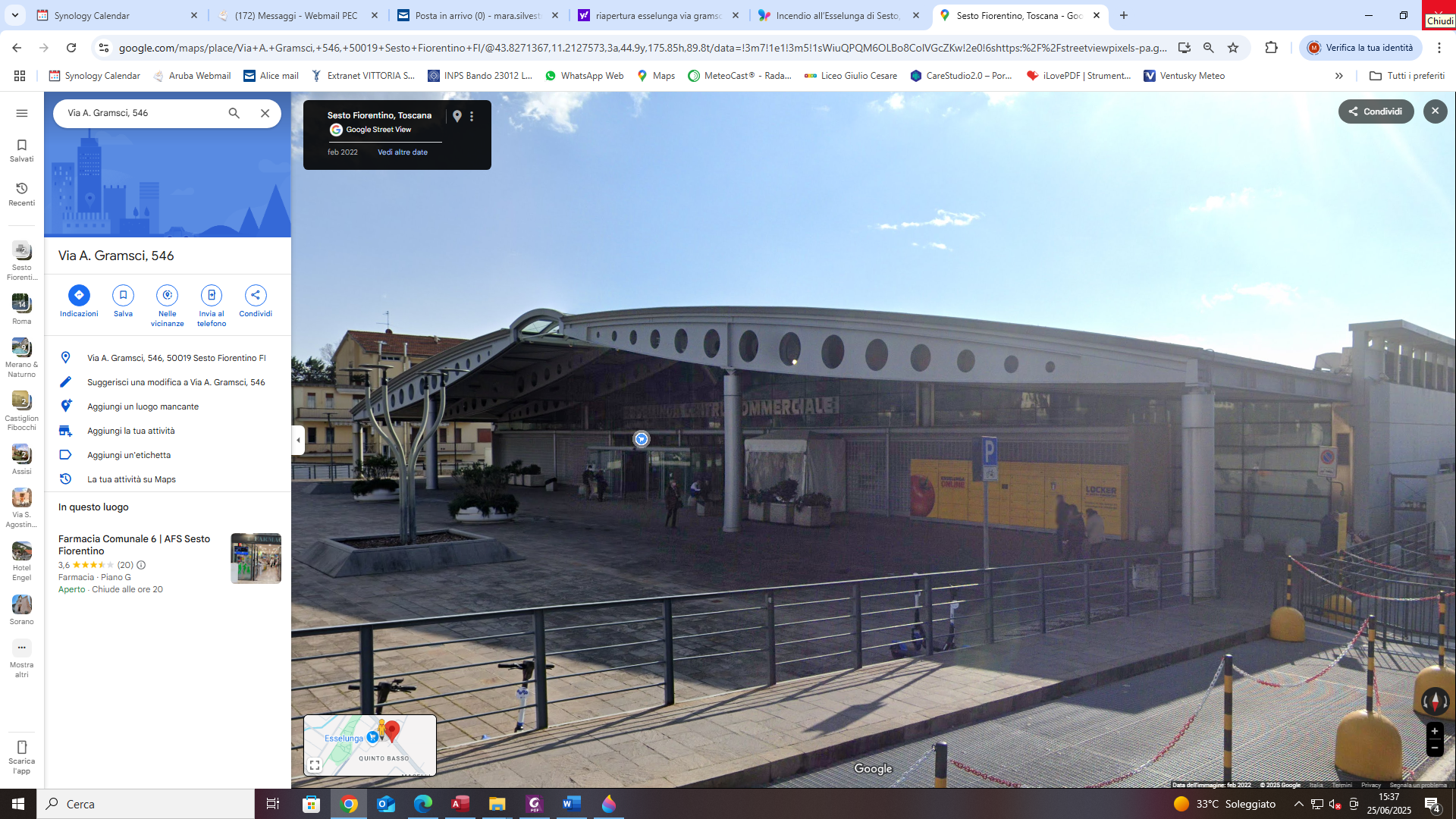
Task: Click Vedi altre date link
Action: pyautogui.click(x=403, y=152)
